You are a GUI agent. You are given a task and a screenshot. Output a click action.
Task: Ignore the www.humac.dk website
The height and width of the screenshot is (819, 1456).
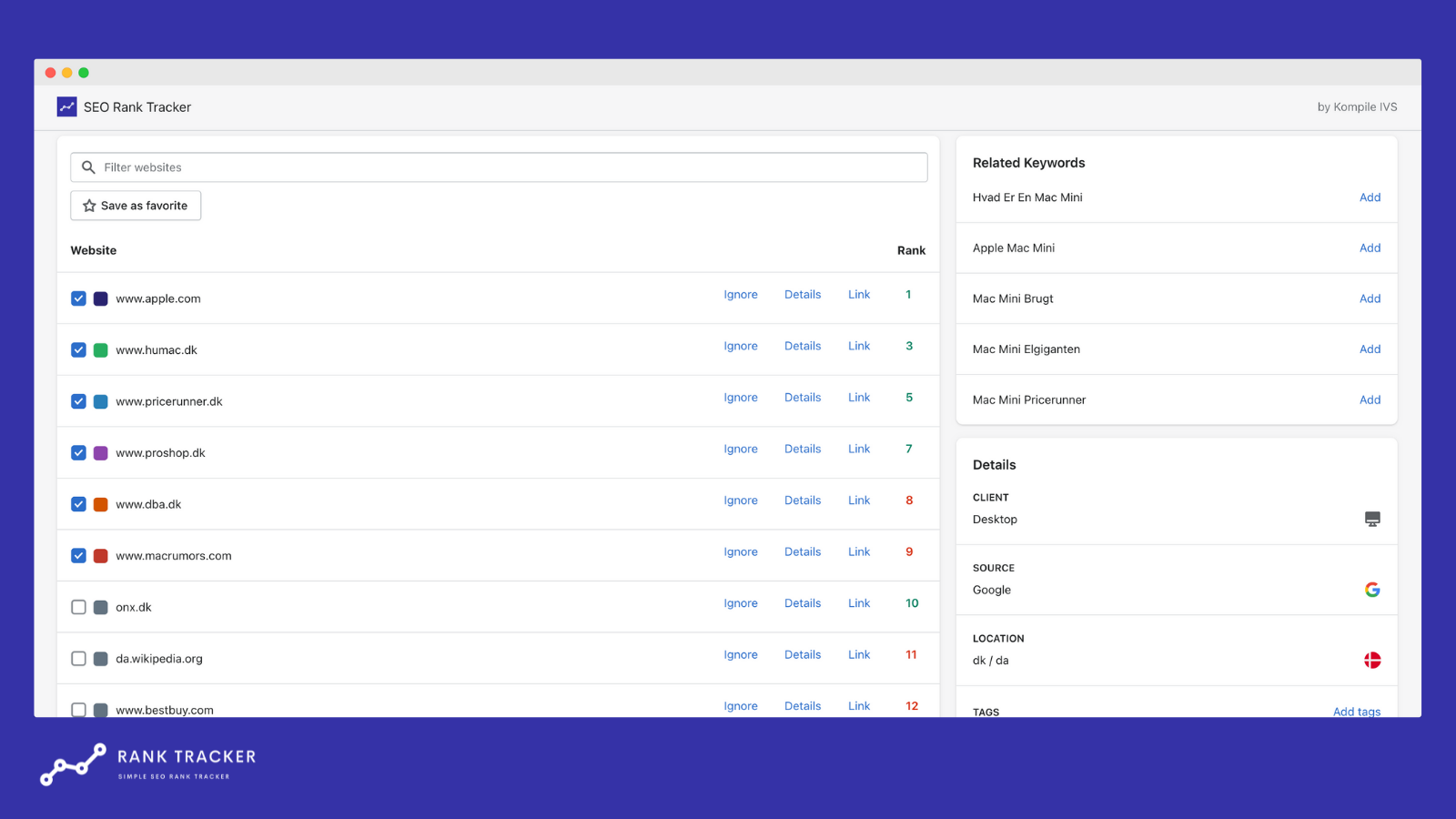point(741,346)
